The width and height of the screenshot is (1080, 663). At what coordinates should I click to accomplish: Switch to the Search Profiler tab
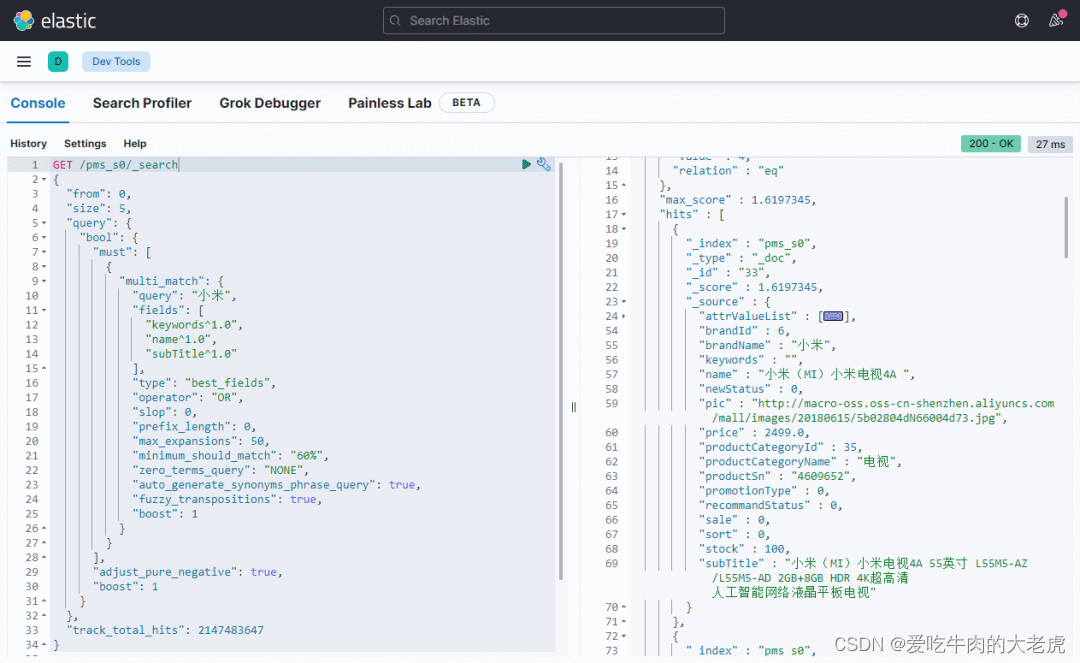pyautogui.click(x=142, y=103)
